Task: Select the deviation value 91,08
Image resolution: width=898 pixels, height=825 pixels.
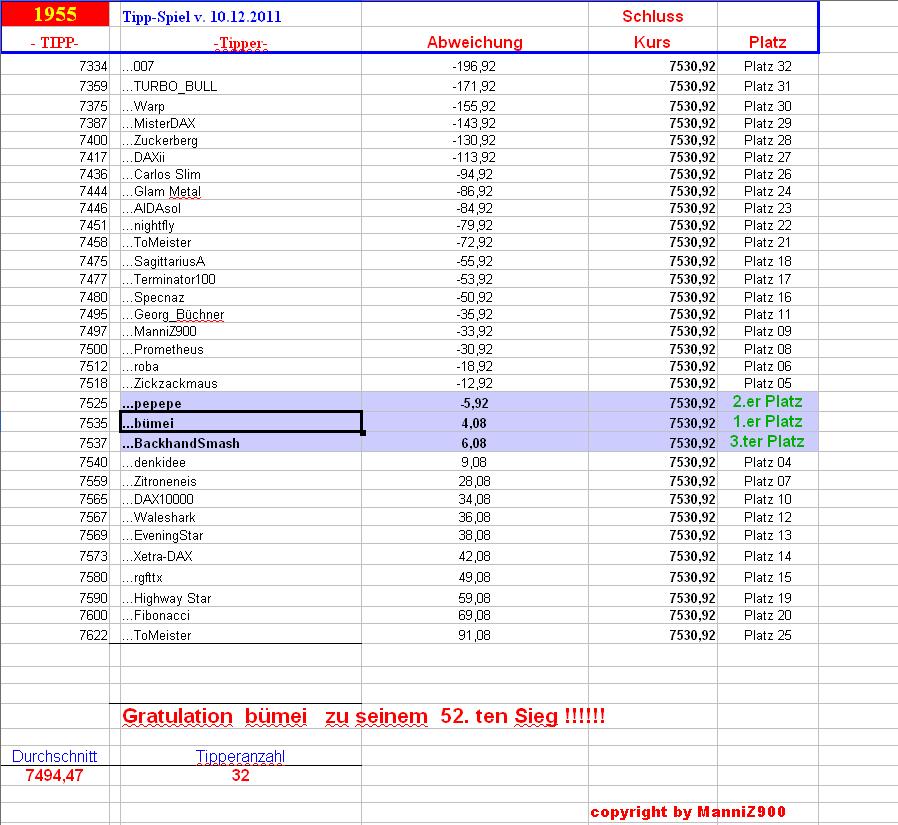Action: coord(474,635)
